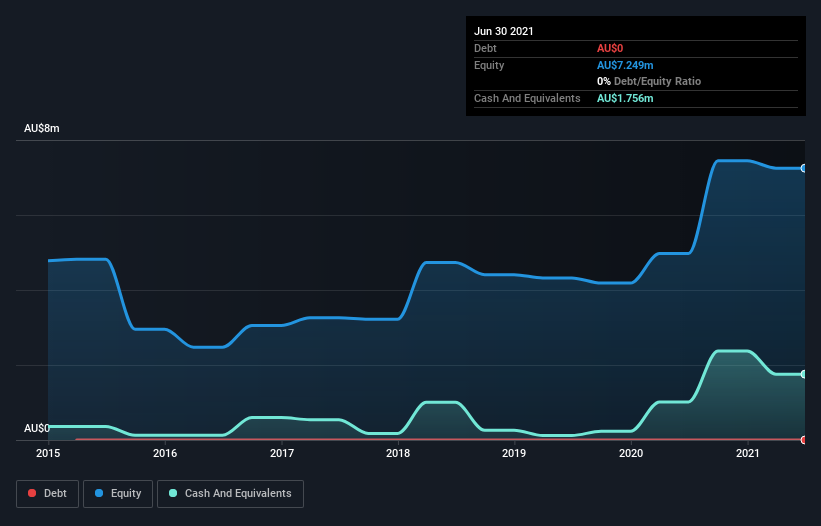Click the Cash And Equivalents tooltip row label
The image size is (821, 526).
527,98
